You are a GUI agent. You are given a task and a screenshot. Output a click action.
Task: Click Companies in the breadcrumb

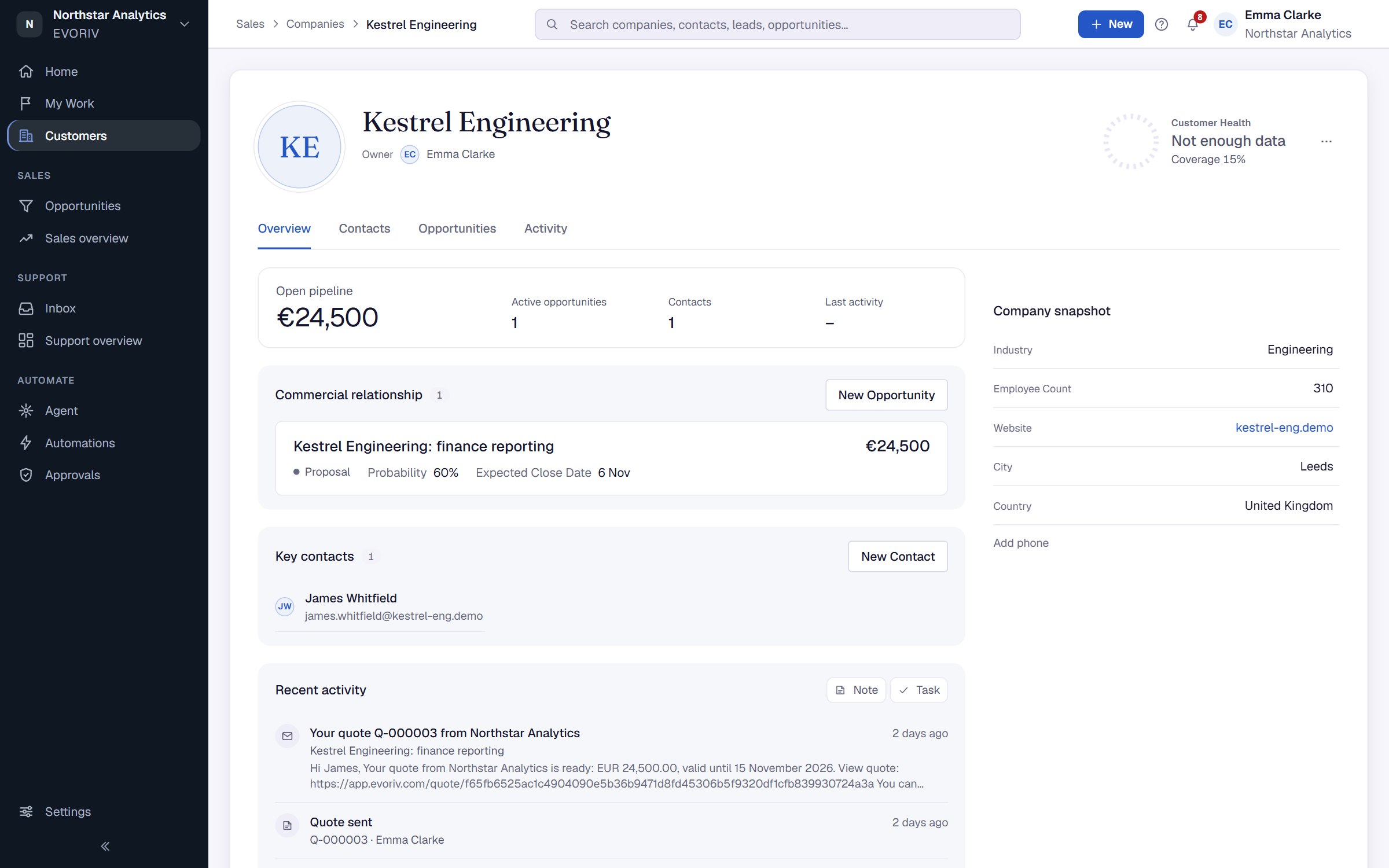[x=315, y=24]
